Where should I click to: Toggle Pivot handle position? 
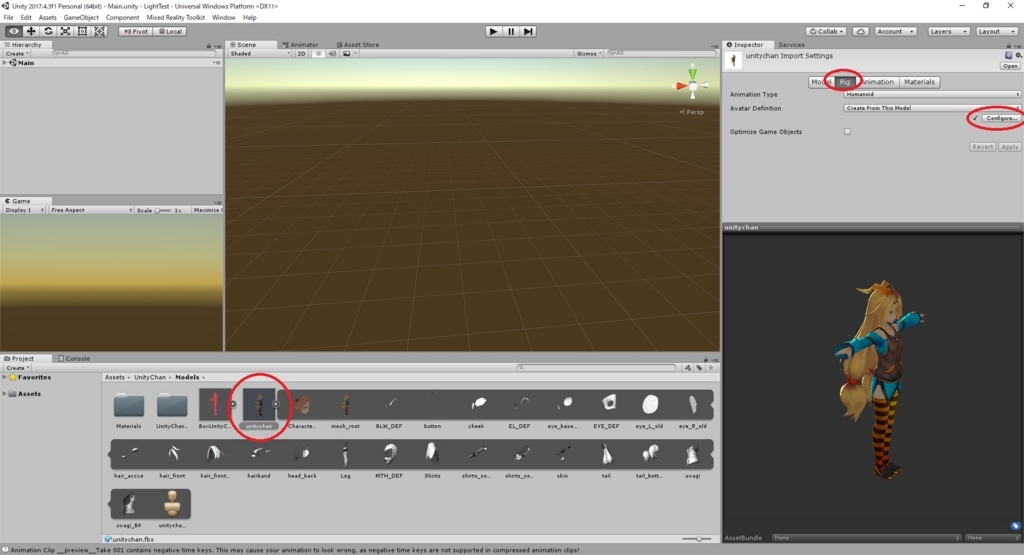(136, 31)
